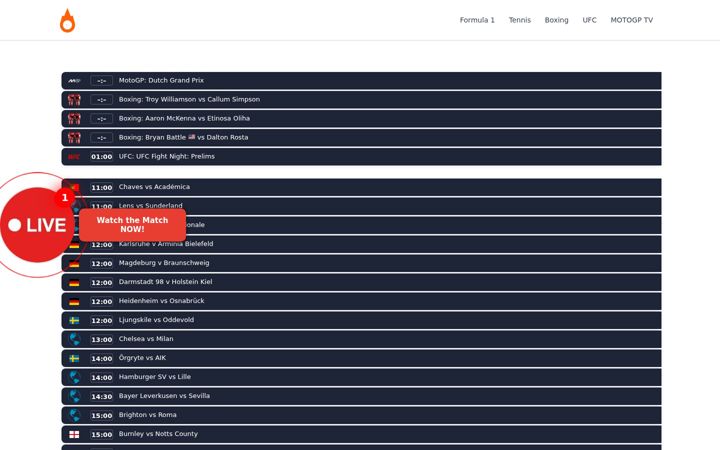The width and height of the screenshot is (720, 450).
Task: Open Boxing: Aaron McKenna vs Etinosa Oliha
Action: [x=361, y=118]
